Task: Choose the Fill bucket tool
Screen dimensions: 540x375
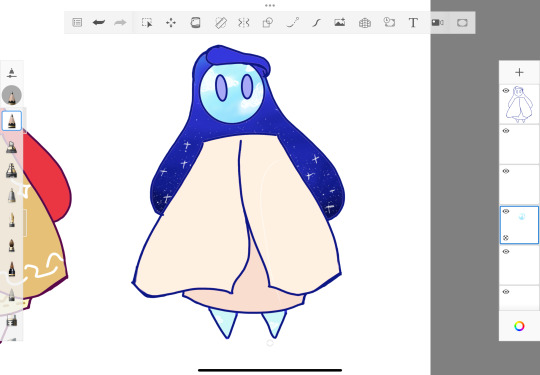Action: [195, 23]
